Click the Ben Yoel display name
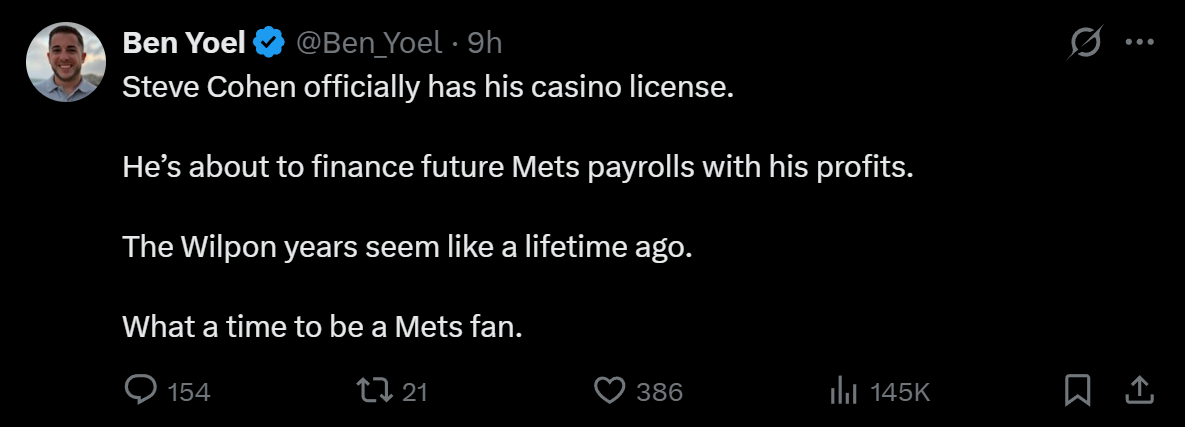Viewport: 1185px width, 427px height. (184, 43)
